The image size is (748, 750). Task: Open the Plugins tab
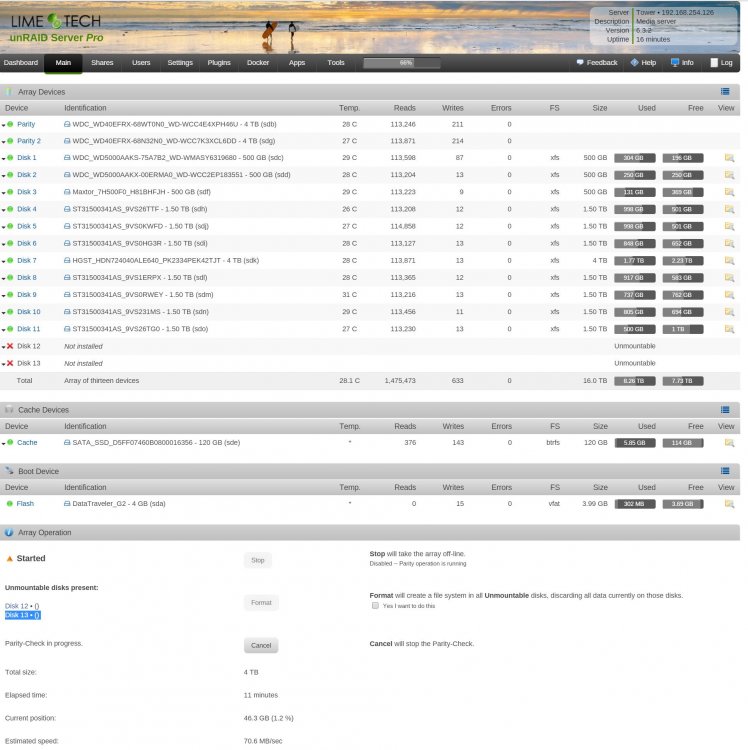219,63
